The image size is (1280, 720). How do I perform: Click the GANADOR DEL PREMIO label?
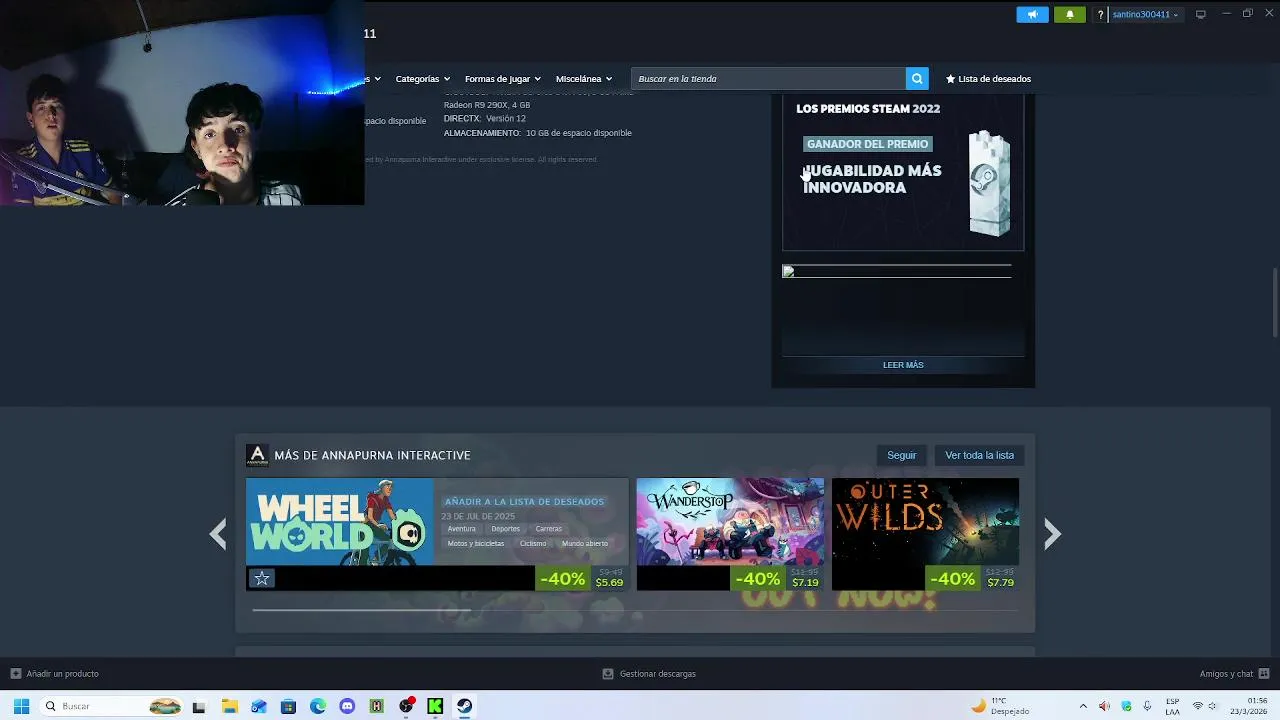pyautogui.click(x=867, y=144)
